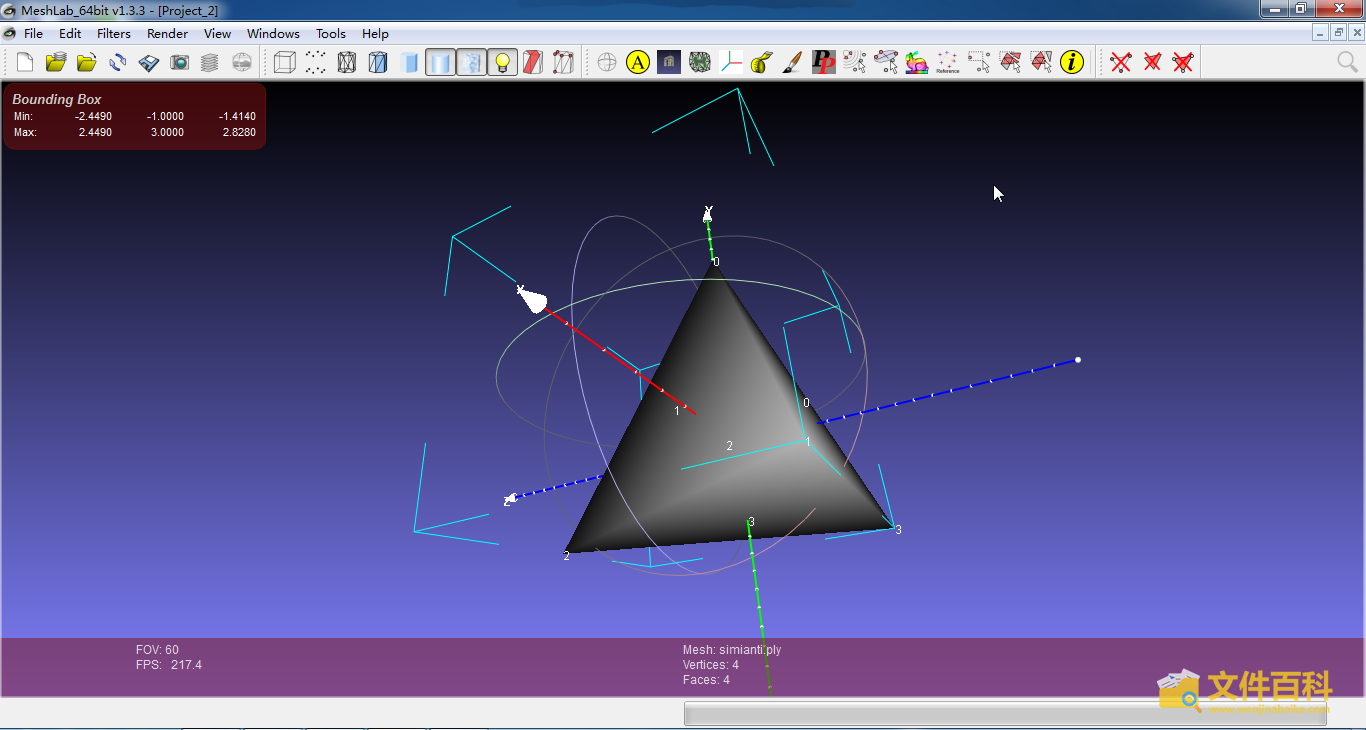Click the second red-triangles-and-cursor selection icon
Viewport: 1366px width, 730px height.
[1041, 63]
